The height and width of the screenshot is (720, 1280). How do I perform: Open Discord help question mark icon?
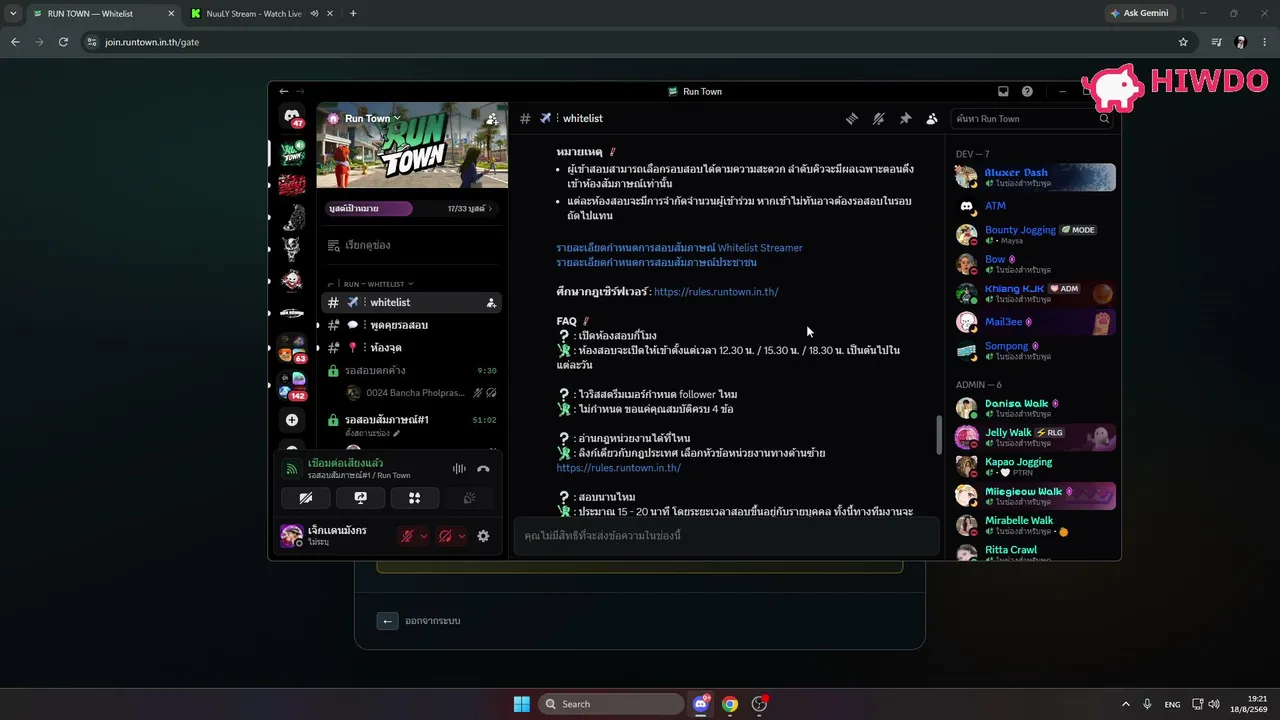(x=1027, y=91)
